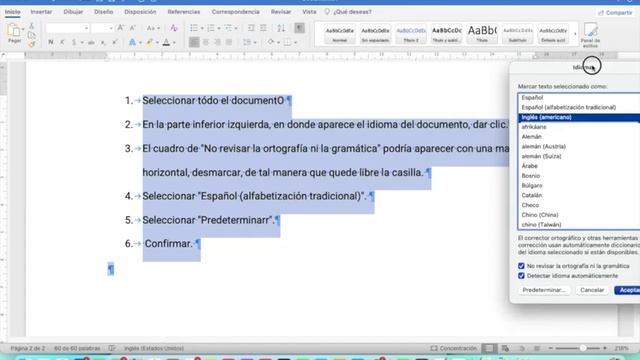Screen dimensions: 640x360
Task: Expand the Paste options arrow
Action: click(x=23, y=29)
